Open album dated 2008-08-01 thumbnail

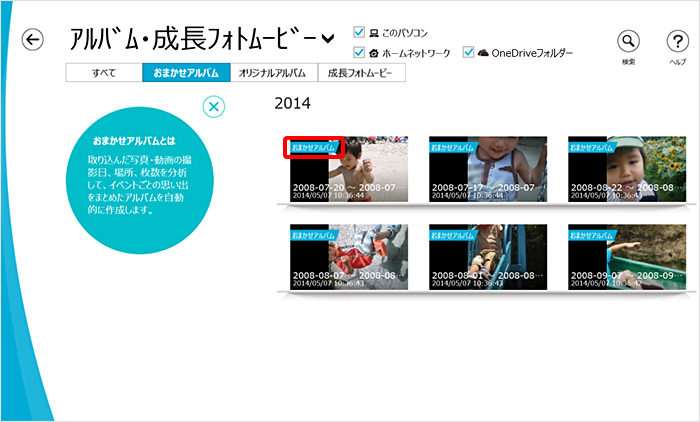pos(488,257)
